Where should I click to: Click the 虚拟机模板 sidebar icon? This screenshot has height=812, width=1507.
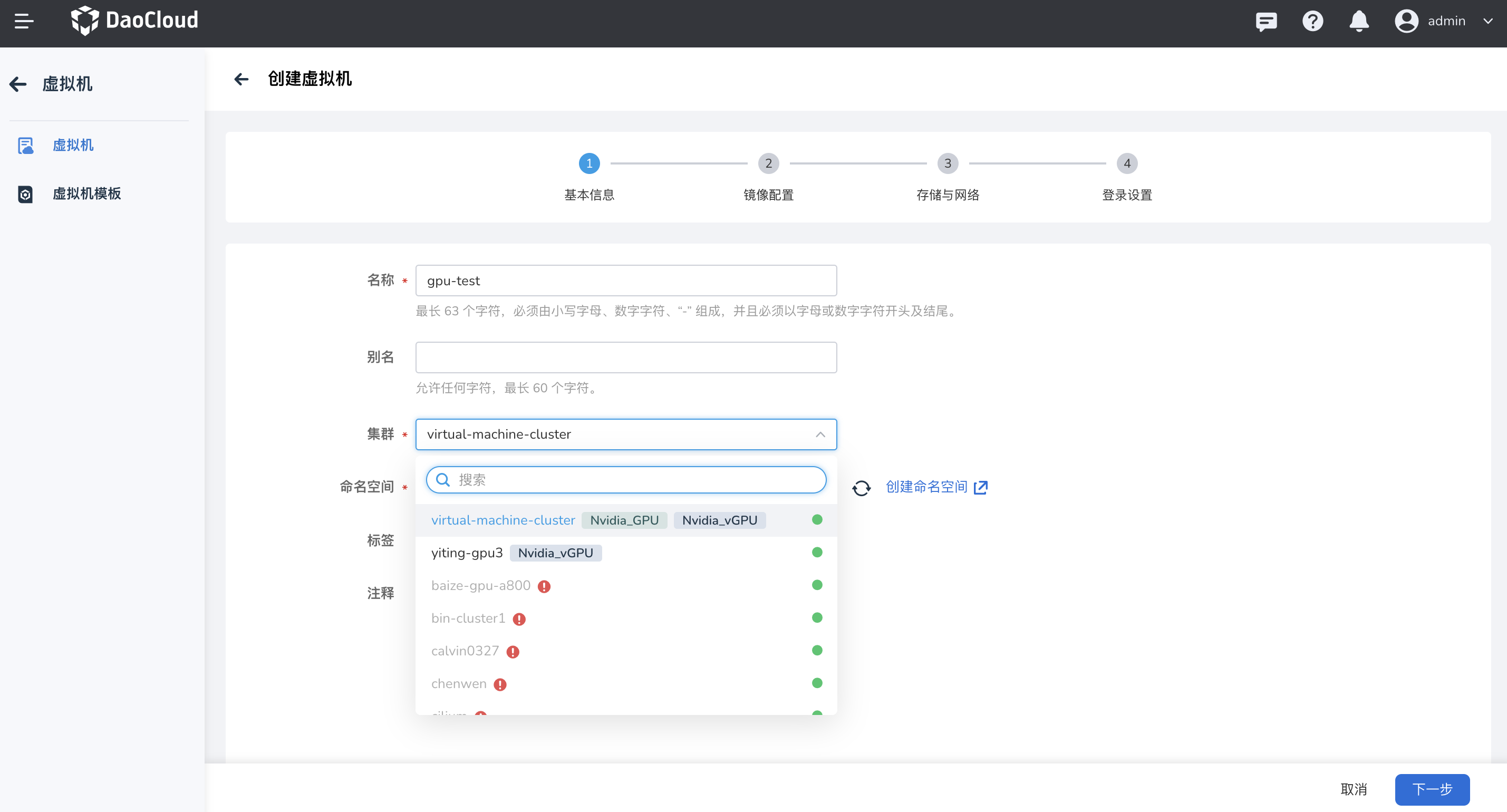pos(25,194)
